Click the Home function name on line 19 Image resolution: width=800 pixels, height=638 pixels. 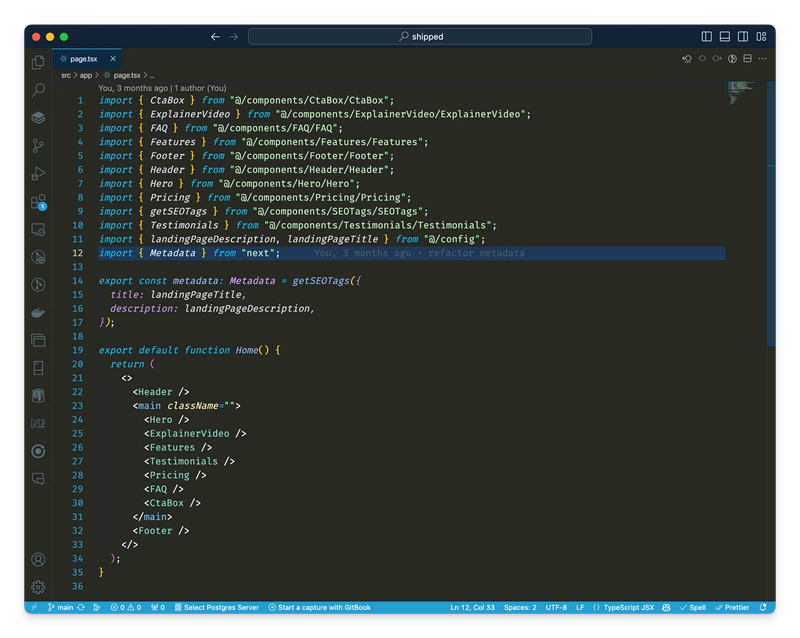246,350
